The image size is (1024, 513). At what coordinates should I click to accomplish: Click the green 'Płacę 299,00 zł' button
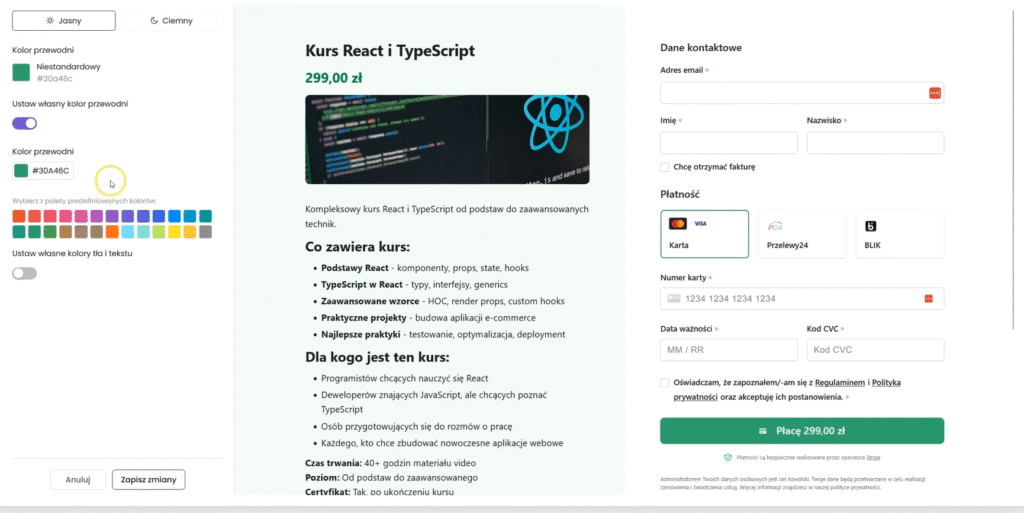[x=802, y=431]
